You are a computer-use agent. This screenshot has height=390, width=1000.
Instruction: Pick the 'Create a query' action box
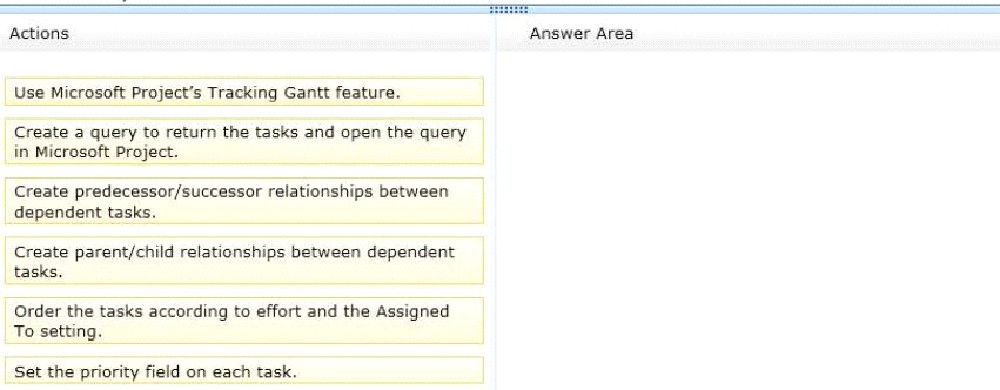(x=244, y=141)
